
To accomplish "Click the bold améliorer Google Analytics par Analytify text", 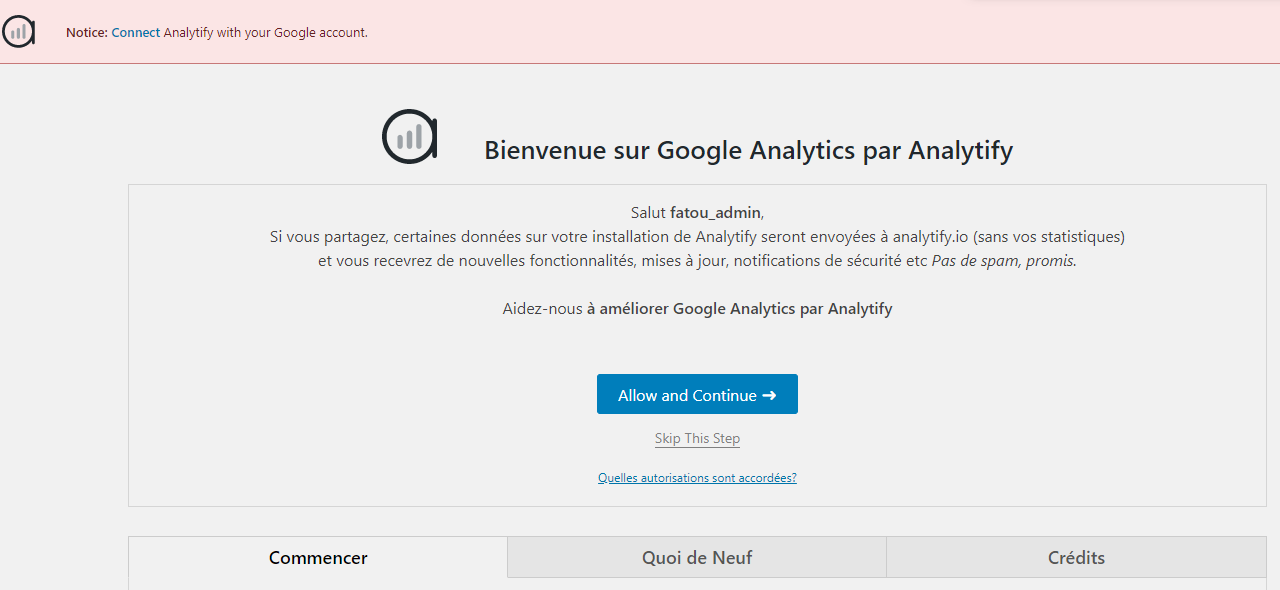I will [x=739, y=308].
